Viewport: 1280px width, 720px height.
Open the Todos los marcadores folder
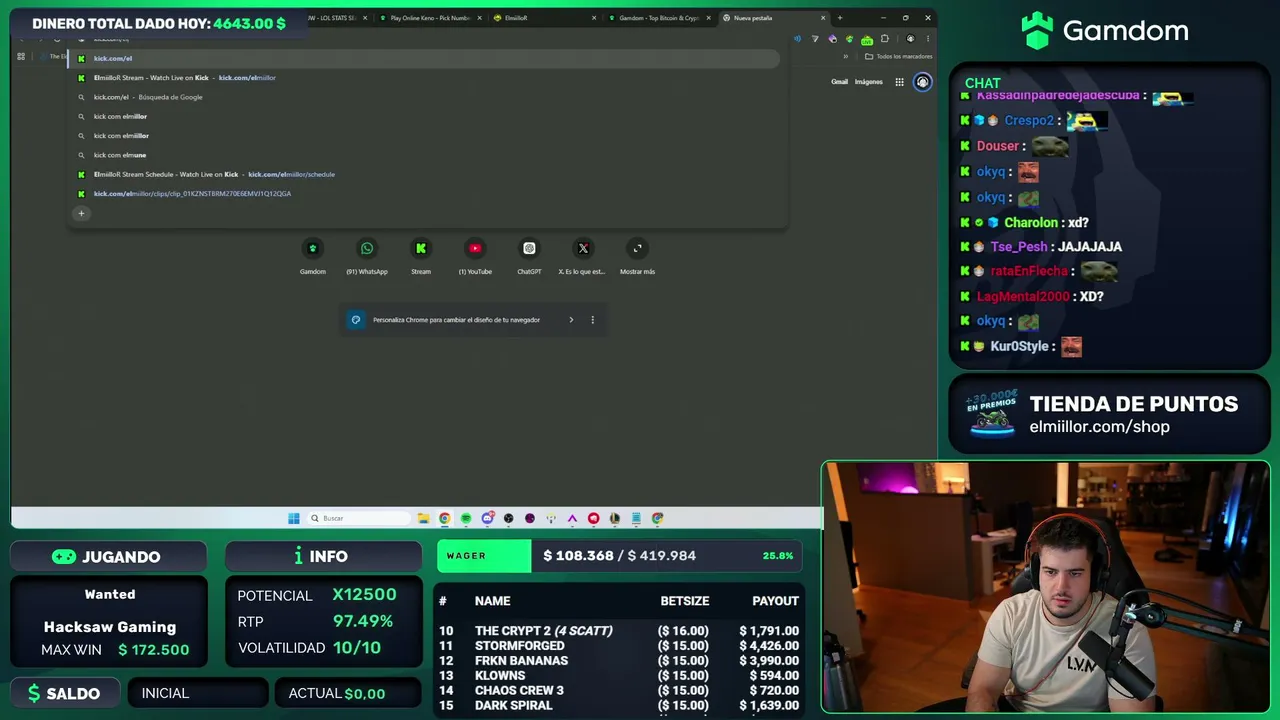click(x=899, y=56)
